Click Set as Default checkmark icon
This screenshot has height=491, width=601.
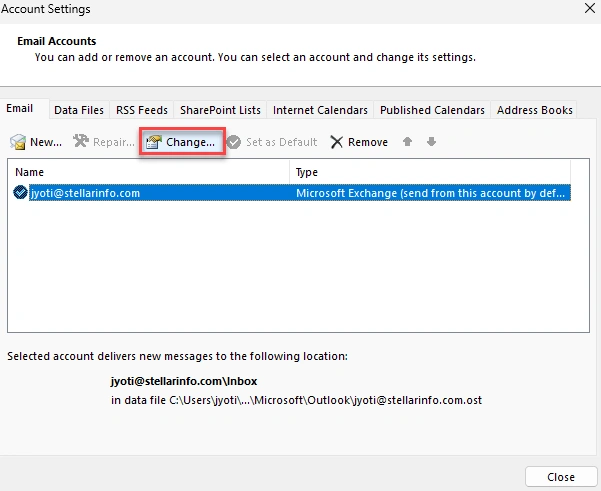coord(234,143)
